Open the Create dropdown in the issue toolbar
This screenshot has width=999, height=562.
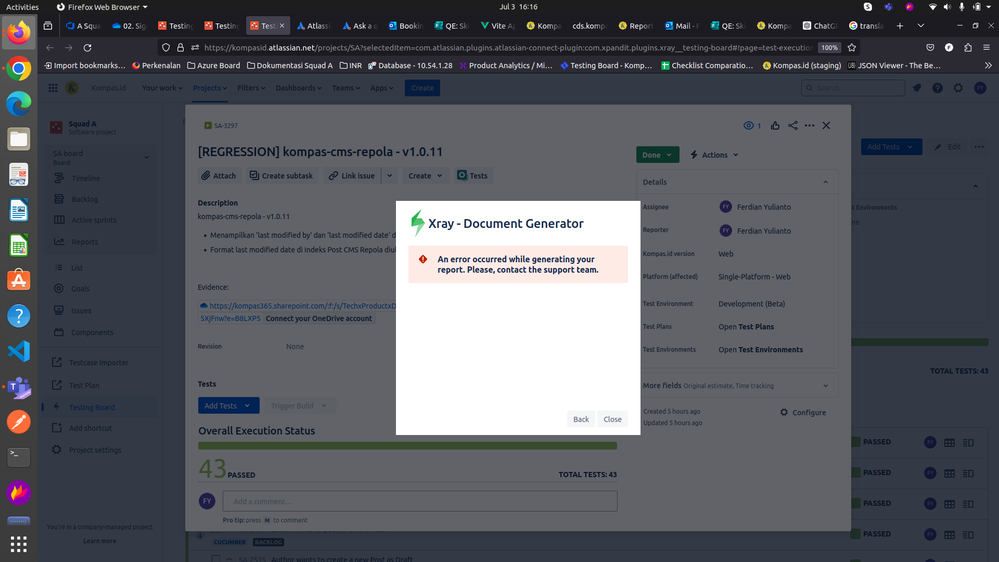[x=424, y=176]
